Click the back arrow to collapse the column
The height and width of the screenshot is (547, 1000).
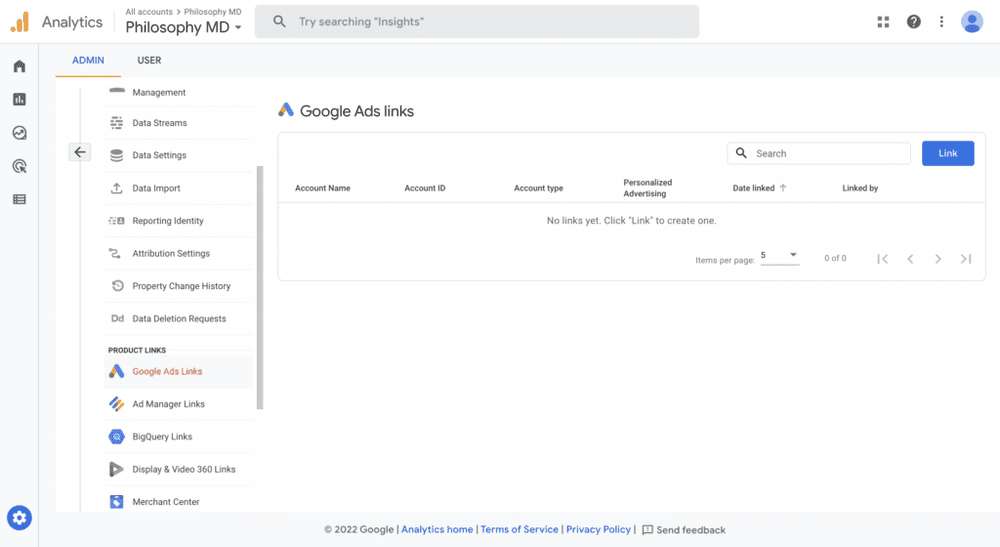(80, 152)
